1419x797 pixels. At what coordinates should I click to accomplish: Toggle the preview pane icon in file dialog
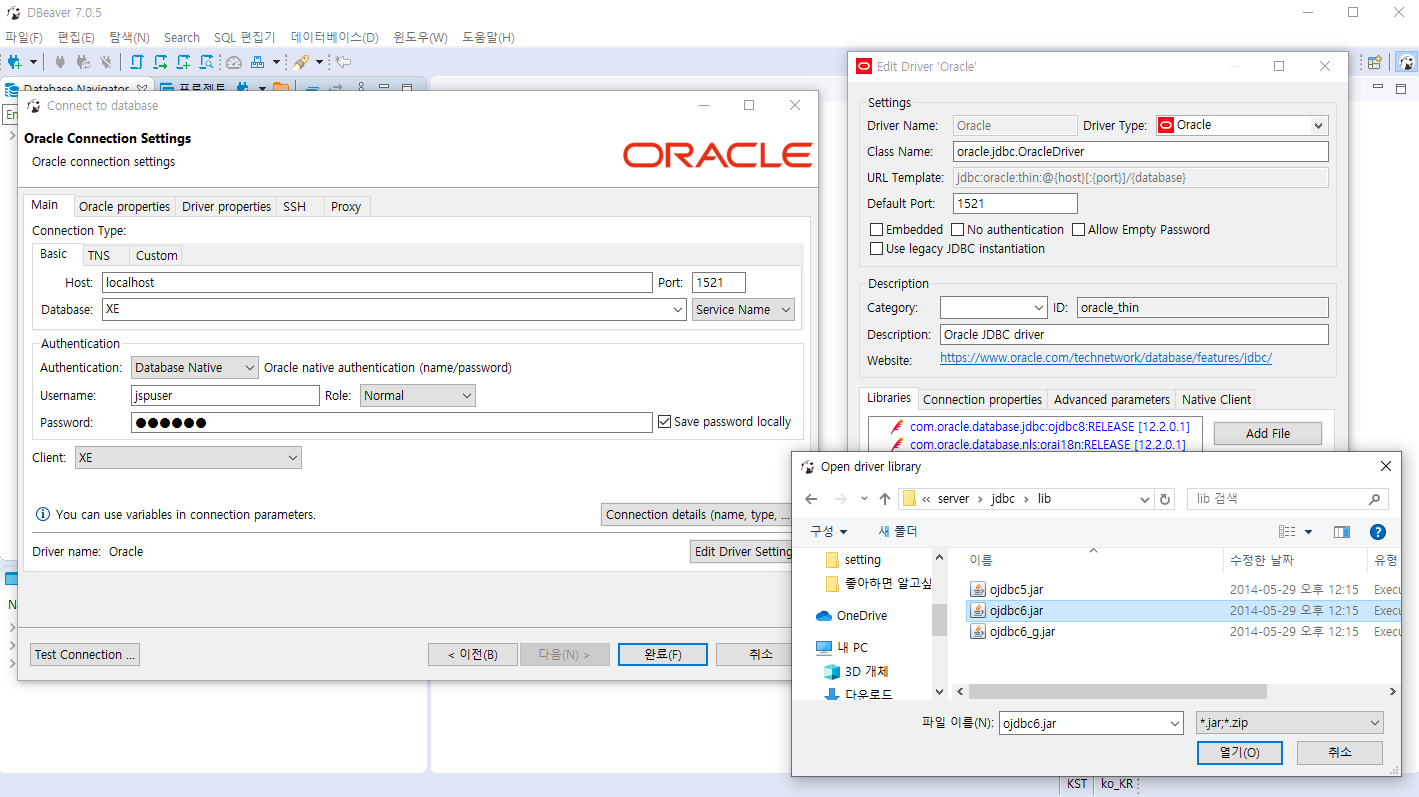[1342, 532]
